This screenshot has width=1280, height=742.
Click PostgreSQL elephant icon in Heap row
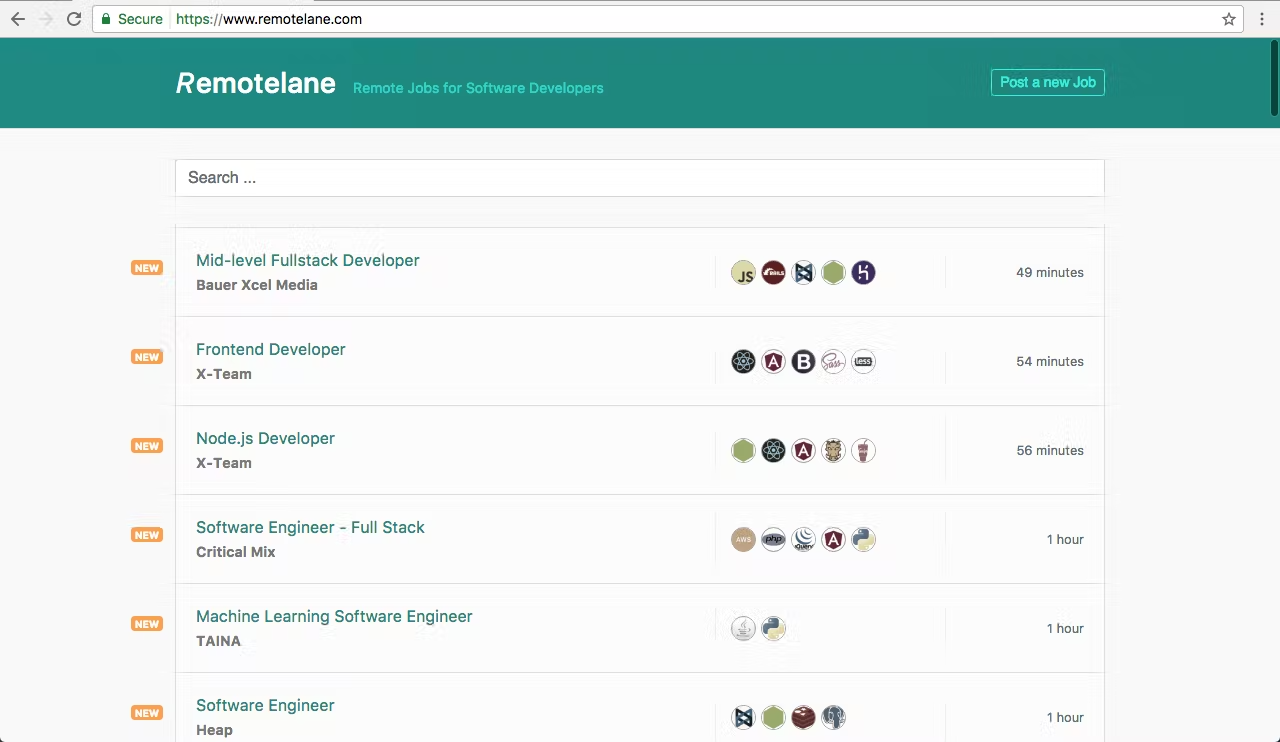(x=833, y=717)
